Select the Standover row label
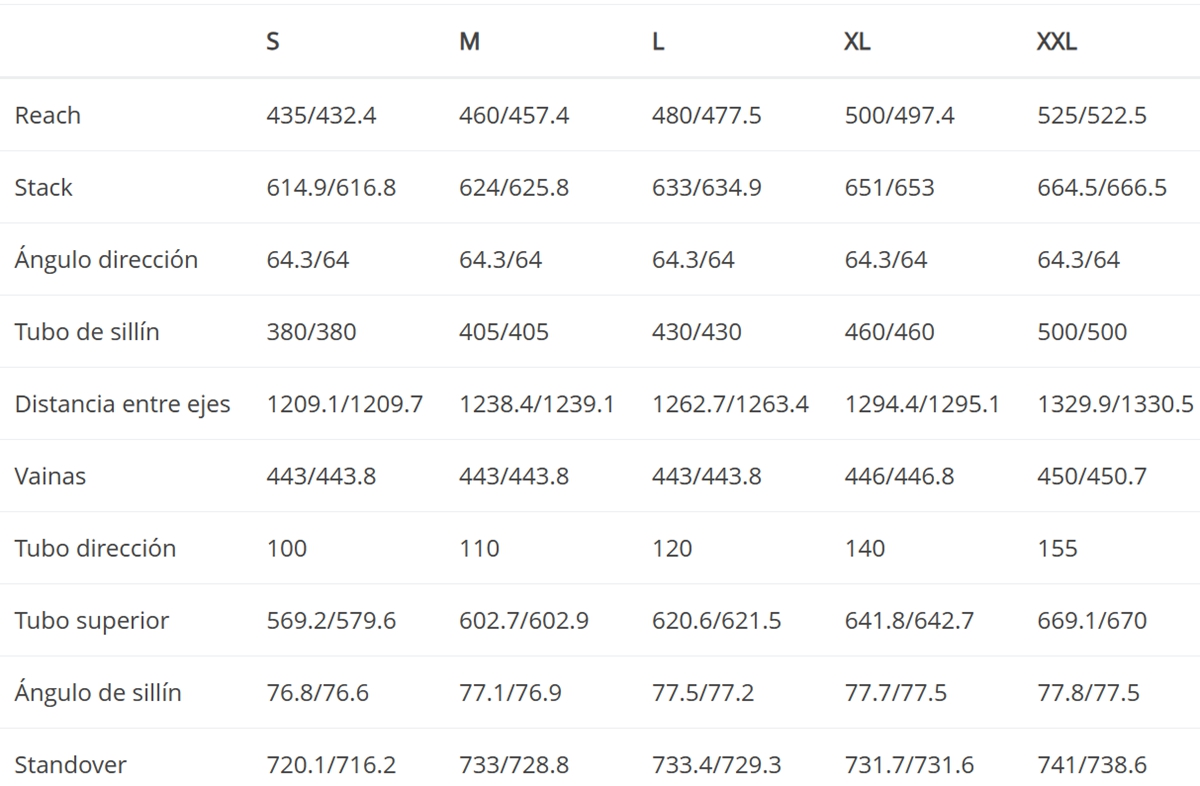 coord(70,765)
